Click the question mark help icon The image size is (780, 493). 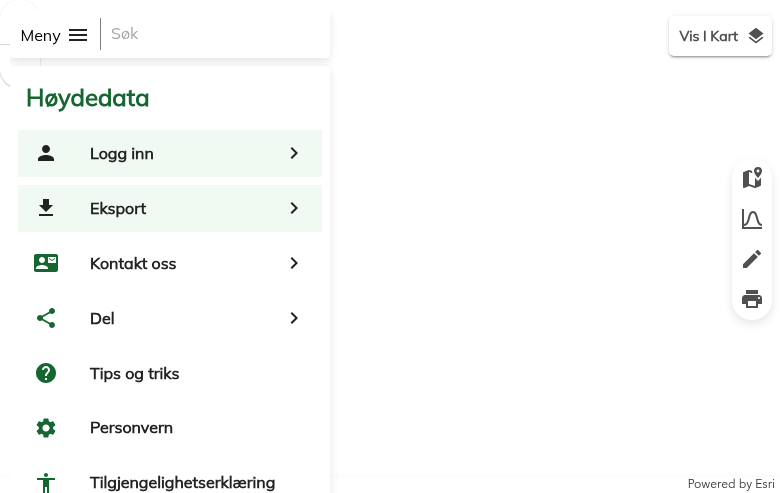click(x=46, y=373)
